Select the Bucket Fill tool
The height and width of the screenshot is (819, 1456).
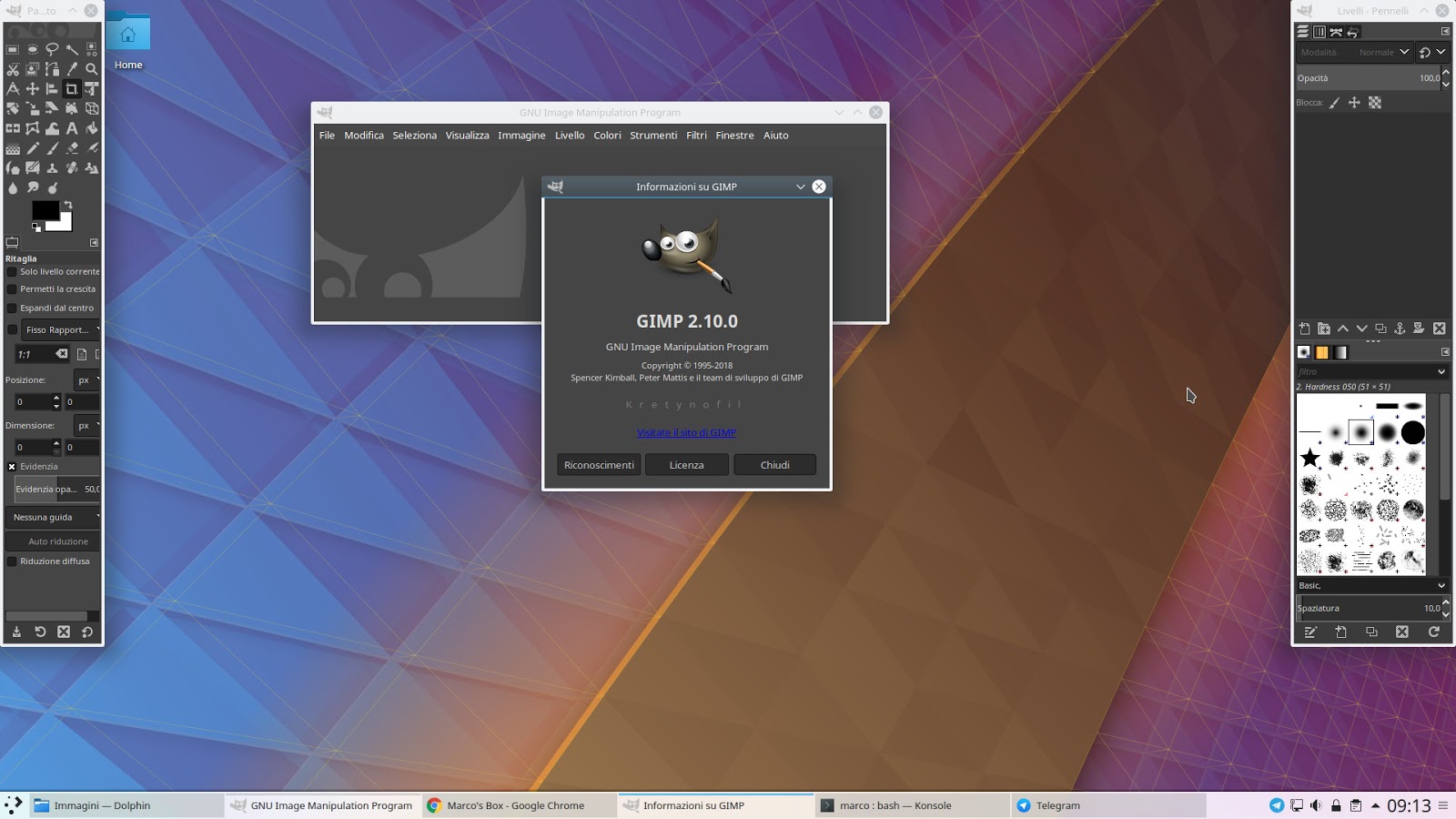[x=92, y=128]
